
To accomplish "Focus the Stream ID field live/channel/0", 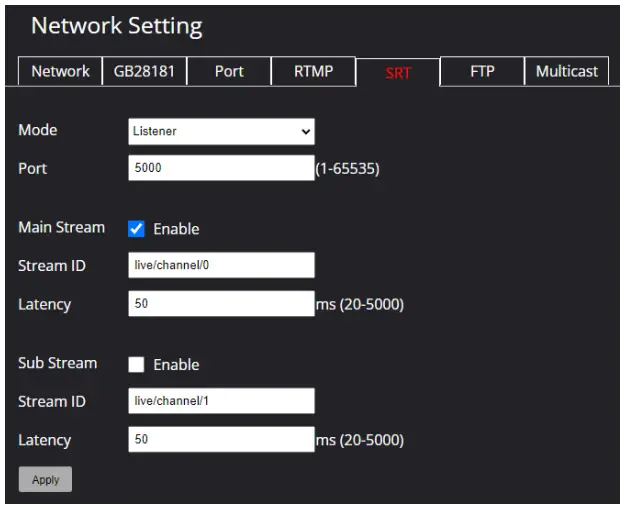I will point(221,265).
